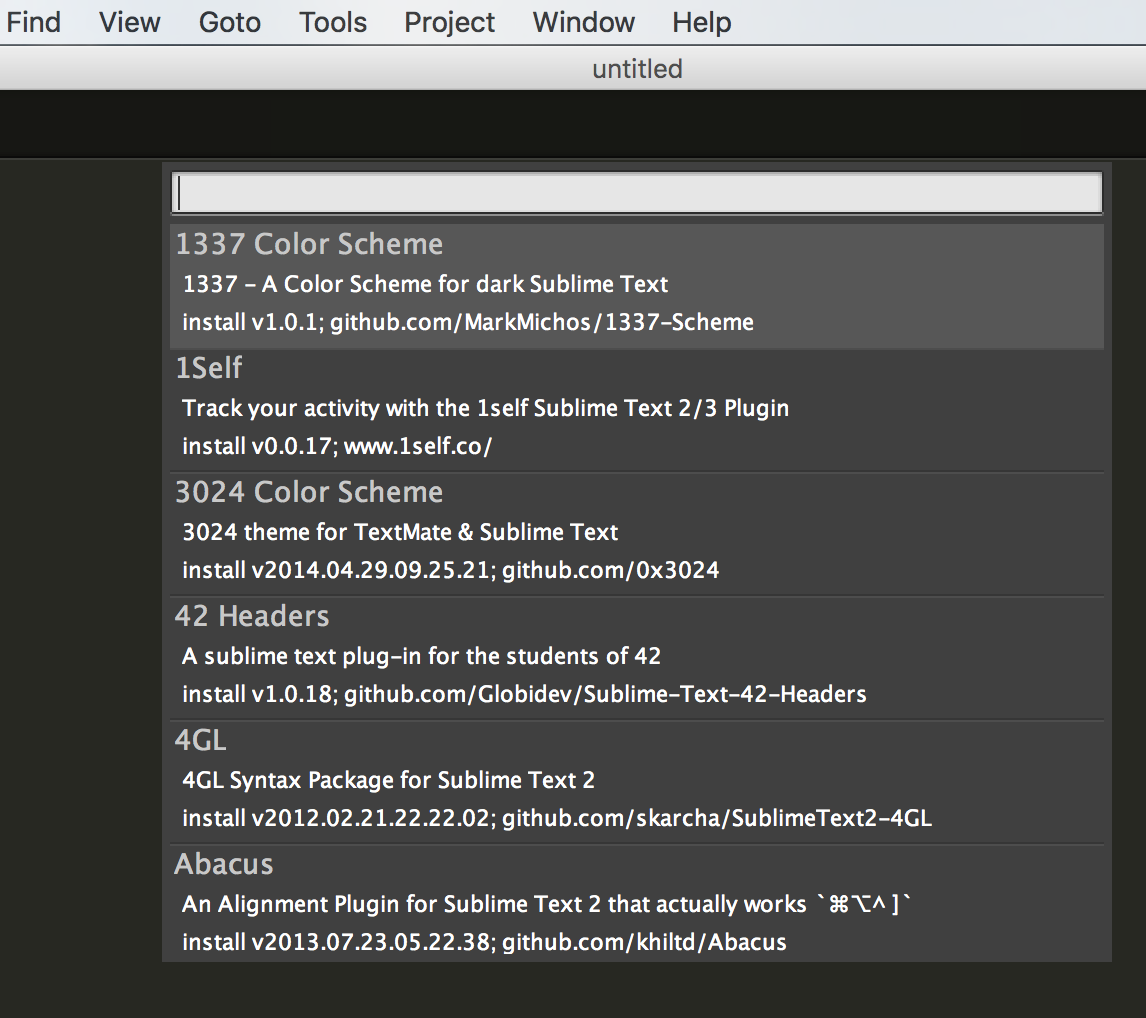Select the 3024 Color Scheme package title
Screen dimensions: 1146x1018
tap(309, 492)
